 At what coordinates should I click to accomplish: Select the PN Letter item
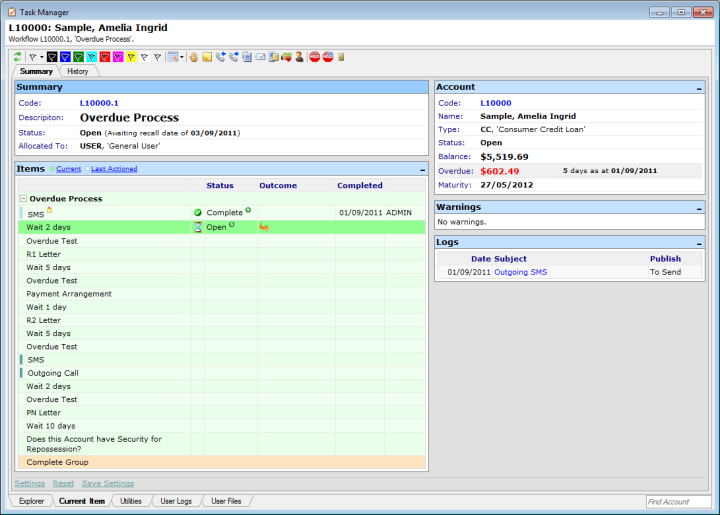pyautogui.click(x=44, y=413)
